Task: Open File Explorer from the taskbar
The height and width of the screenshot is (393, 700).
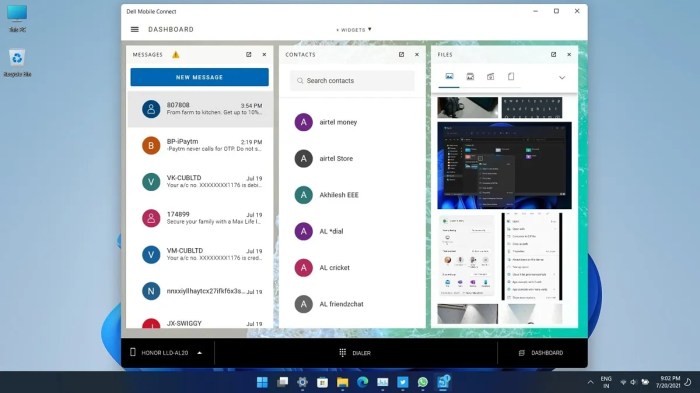Action: 342,382
